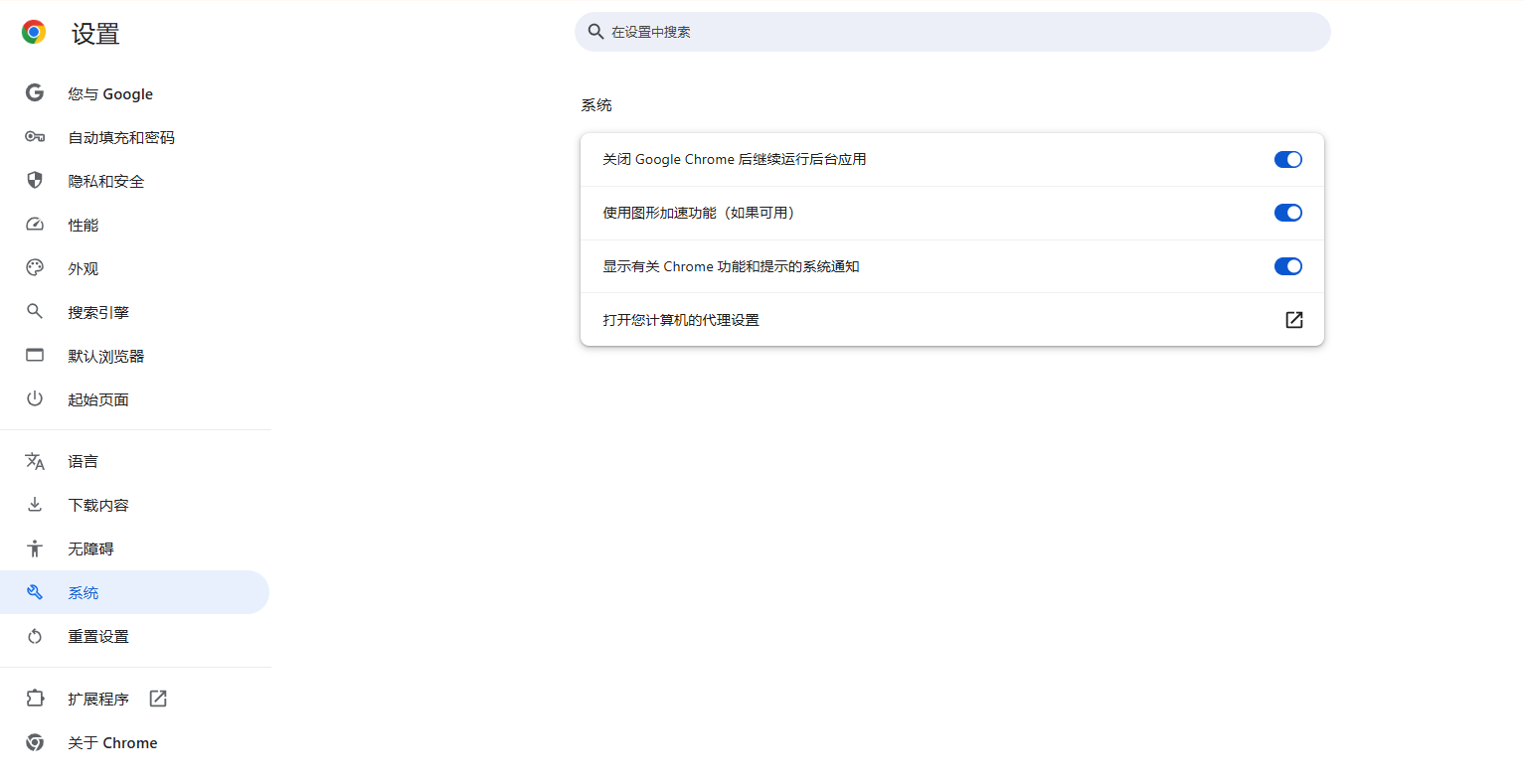Viewport: 1524px width, 784px height.
Task: Click the puzzle icon for 扩展程序
Action: click(x=35, y=699)
